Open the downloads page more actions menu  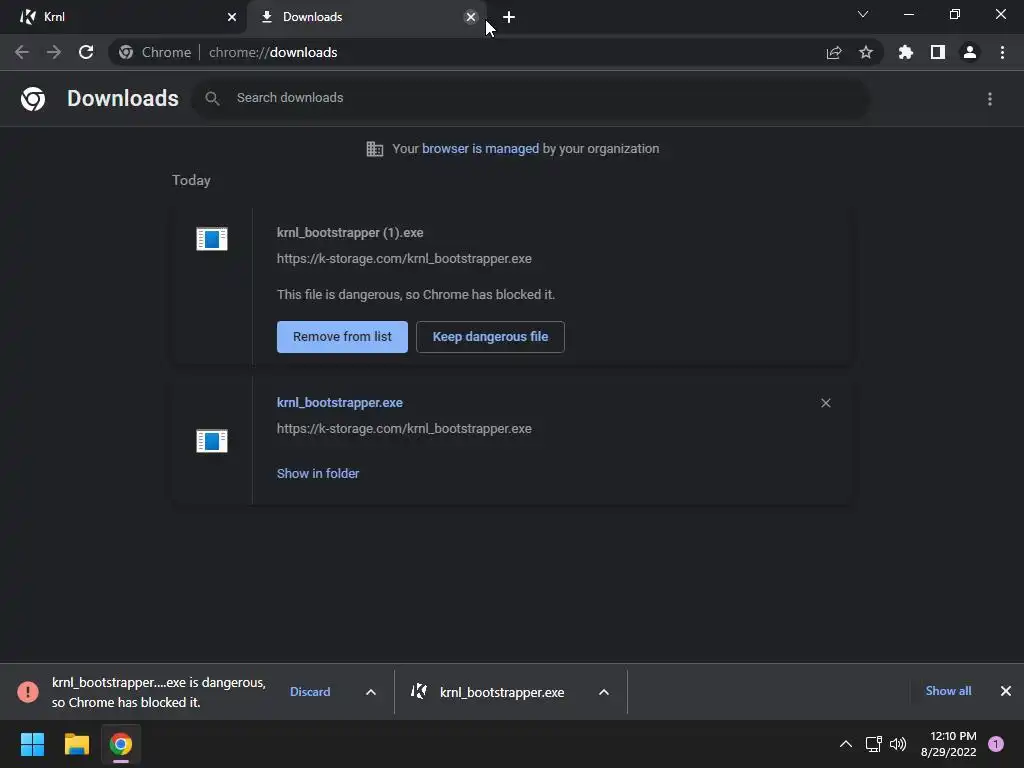990,99
